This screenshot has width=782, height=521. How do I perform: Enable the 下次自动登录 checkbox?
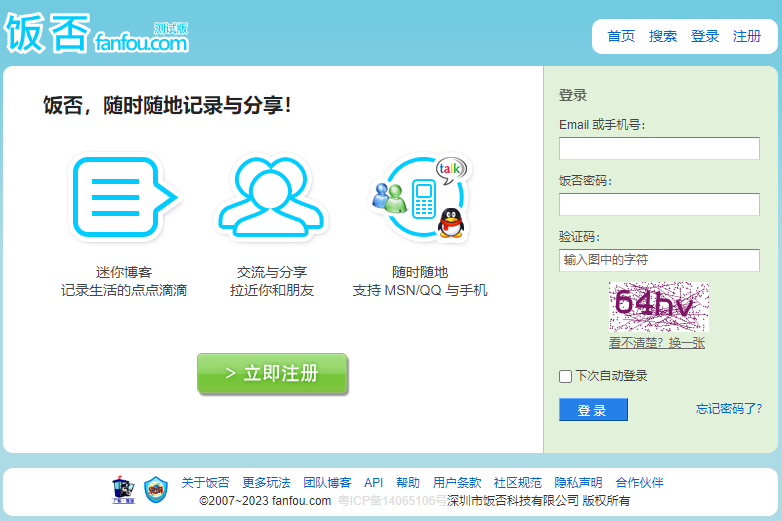[x=566, y=377]
